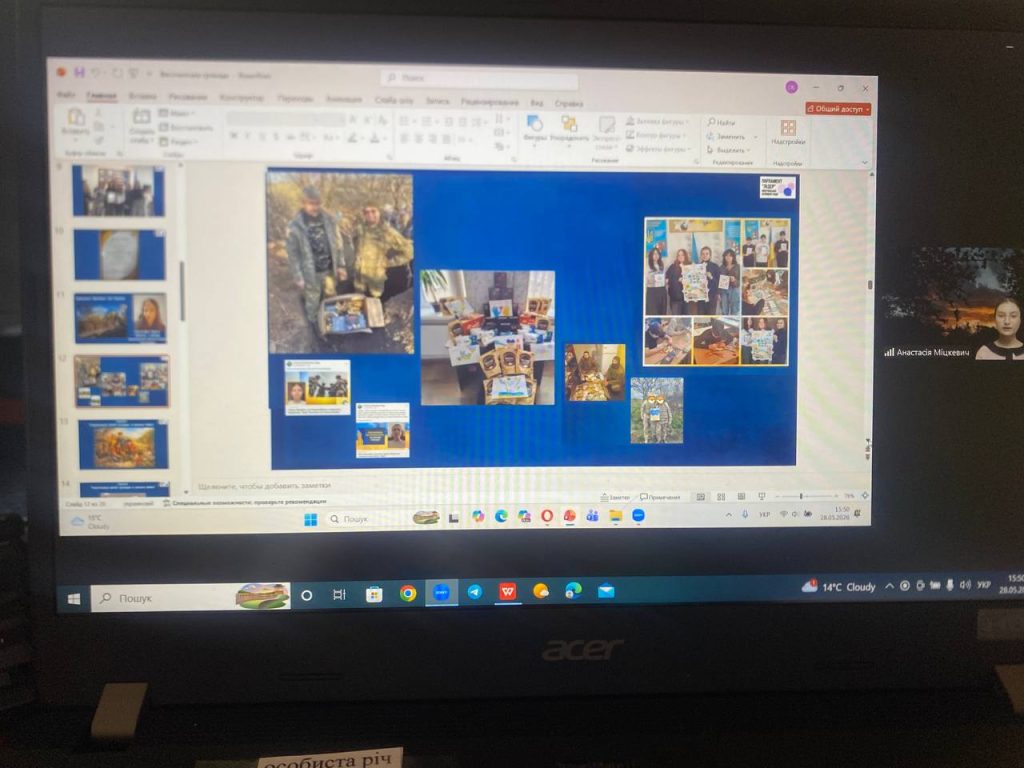The width and height of the screenshot is (1024, 768).
Task: Toggle the Примечания comments pane
Action: click(660, 497)
